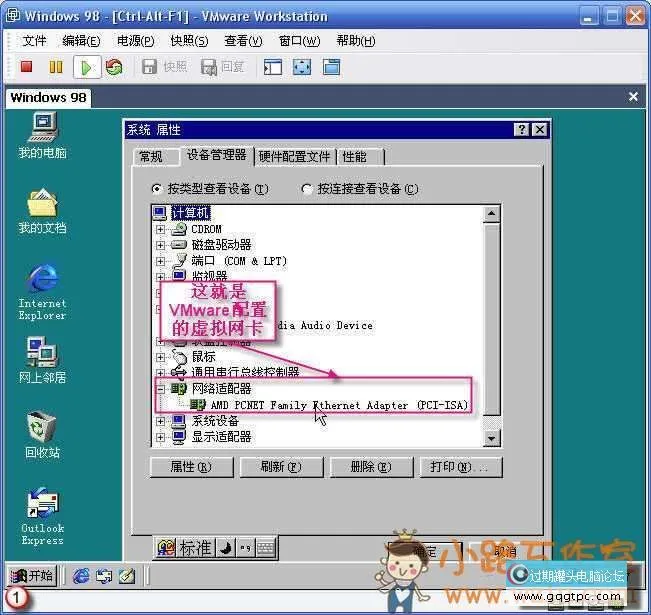
Task: Expand 磁盘驱动器 tree node
Action: 160,245
